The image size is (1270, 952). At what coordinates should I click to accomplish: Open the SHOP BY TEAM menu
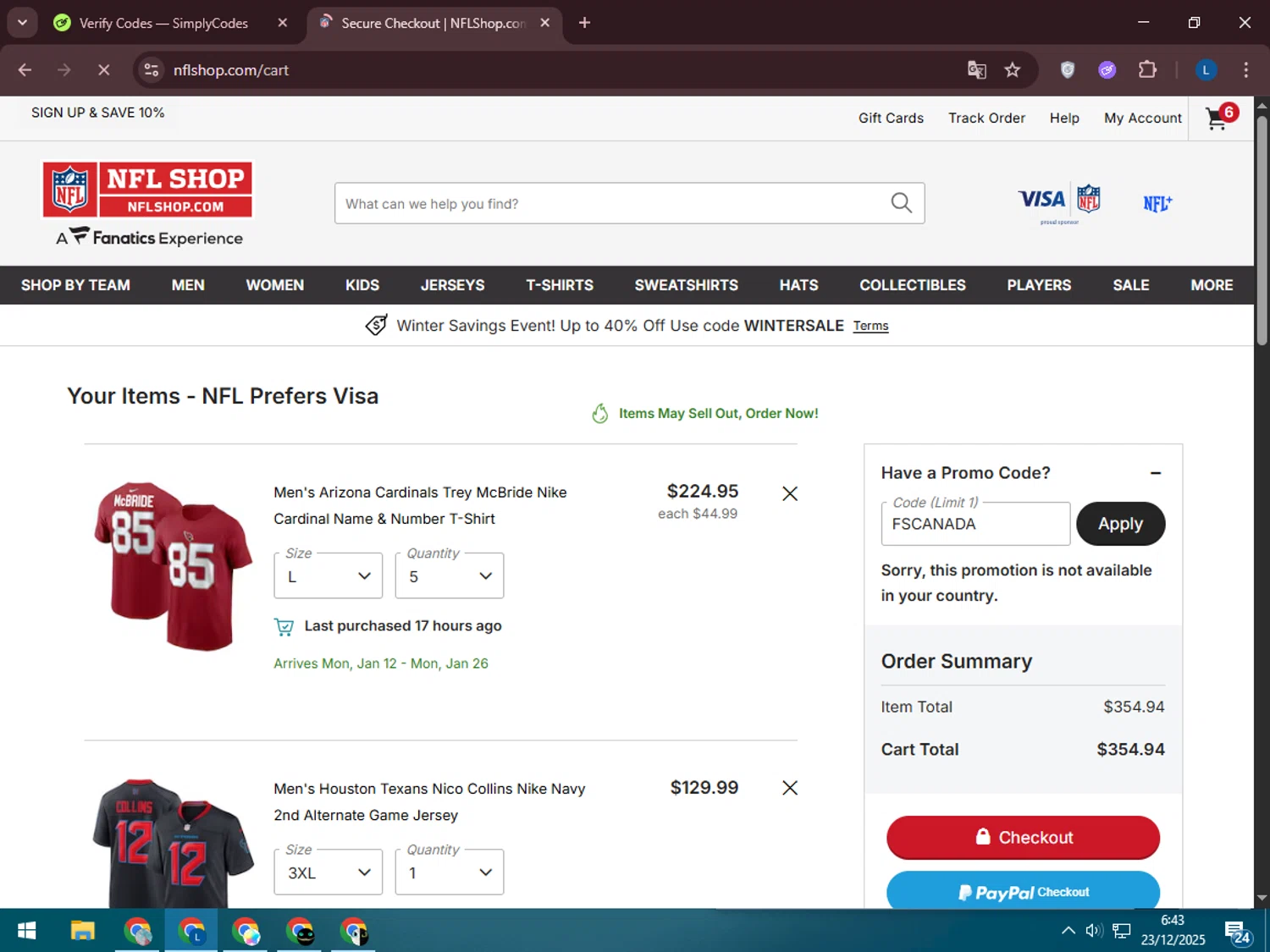coord(75,285)
